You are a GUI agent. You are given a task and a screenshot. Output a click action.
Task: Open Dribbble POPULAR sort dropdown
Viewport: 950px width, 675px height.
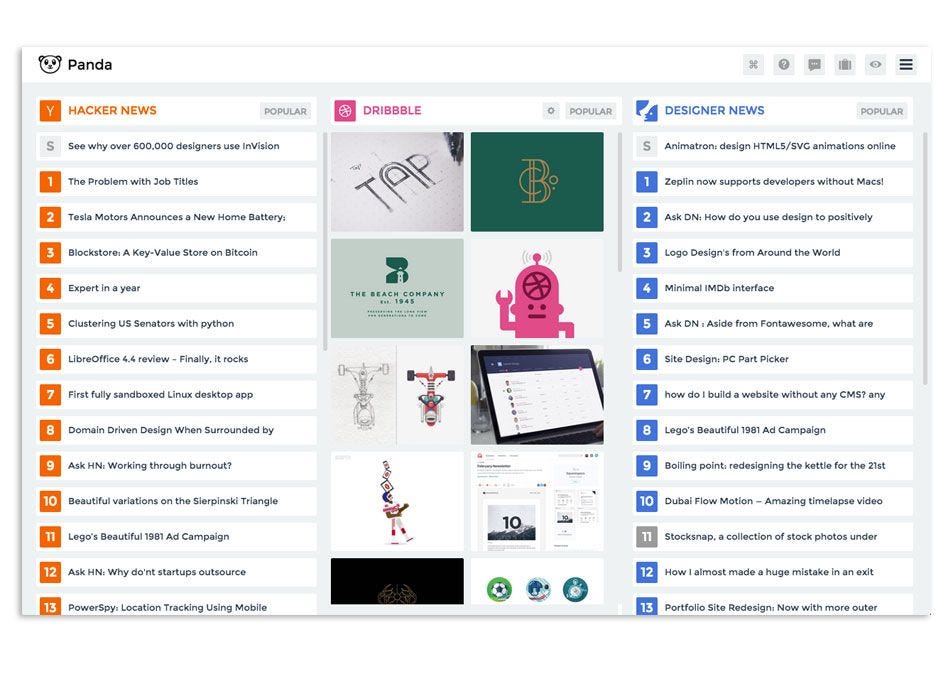pos(591,111)
